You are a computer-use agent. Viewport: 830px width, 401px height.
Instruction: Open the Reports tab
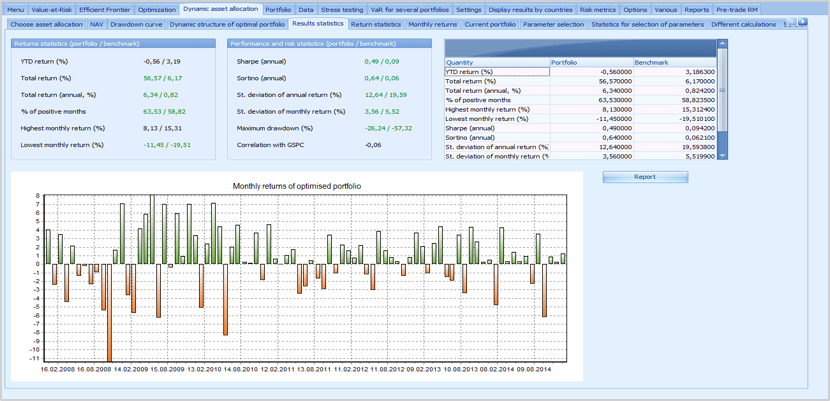pos(697,10)
